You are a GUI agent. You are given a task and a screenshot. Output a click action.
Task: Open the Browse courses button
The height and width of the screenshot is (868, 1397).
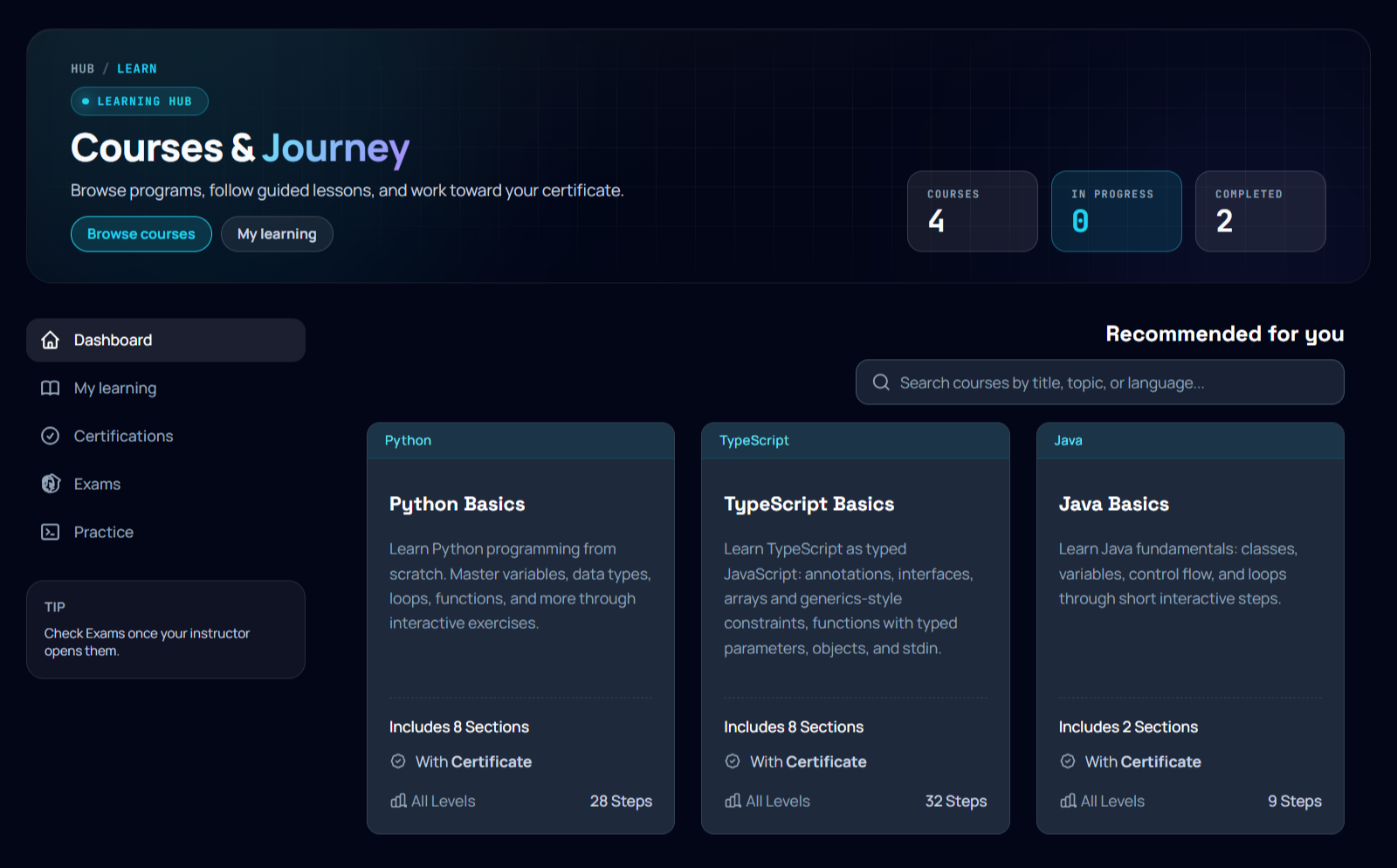141,234
